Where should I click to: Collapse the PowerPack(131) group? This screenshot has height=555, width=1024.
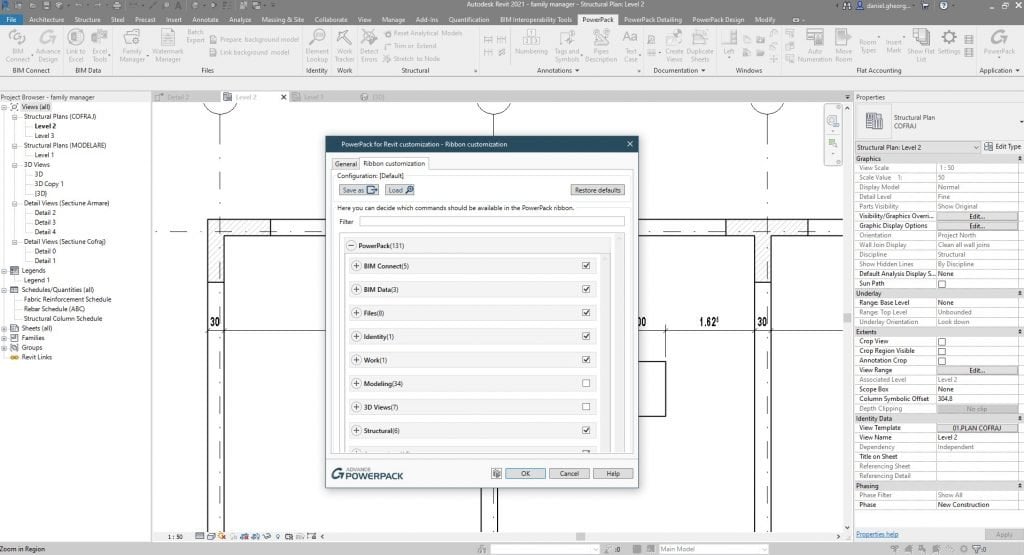pyautogui.click(x=351, y=246)
